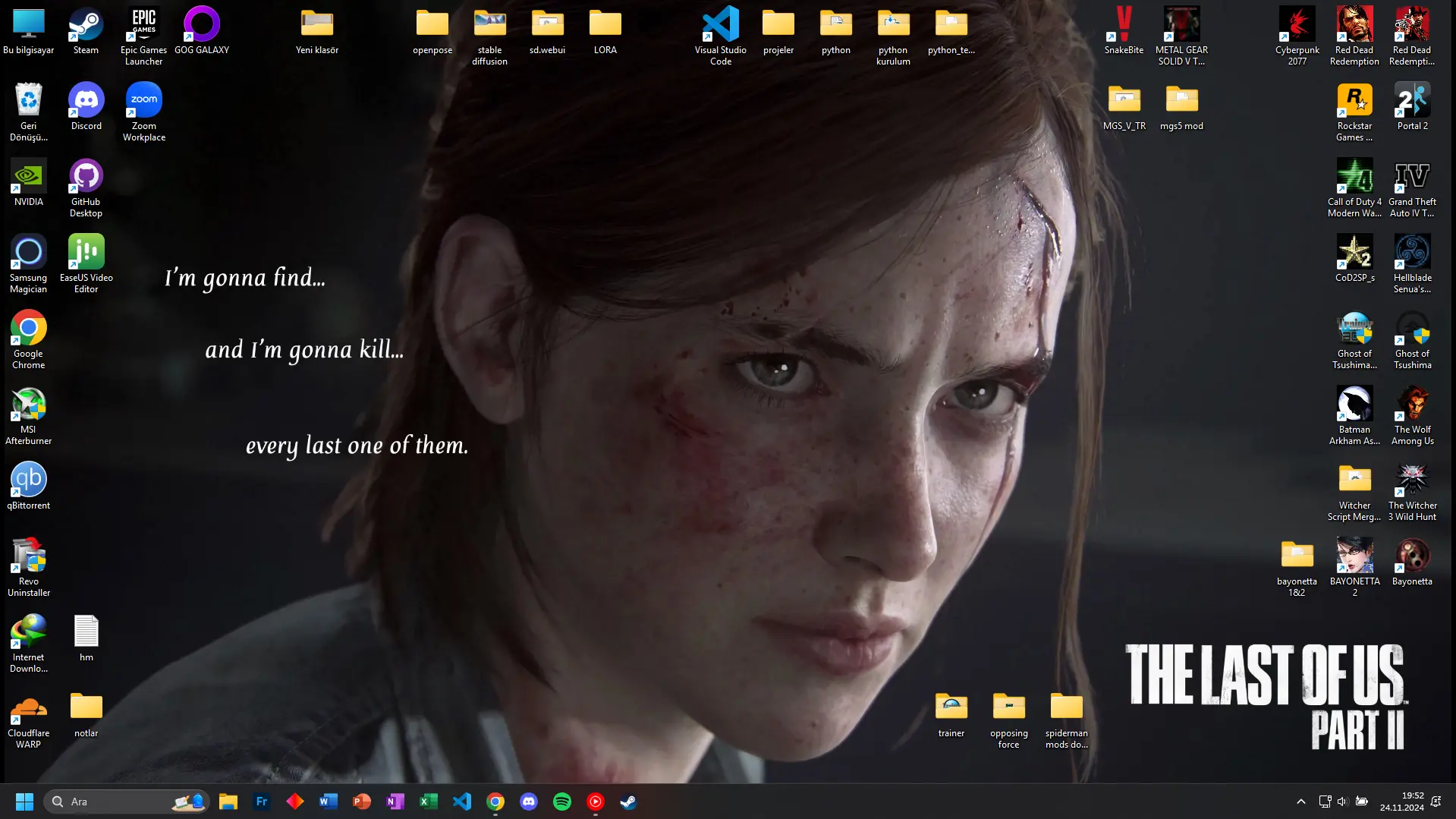Open OneNote from the taskbar

coord(395,802)
